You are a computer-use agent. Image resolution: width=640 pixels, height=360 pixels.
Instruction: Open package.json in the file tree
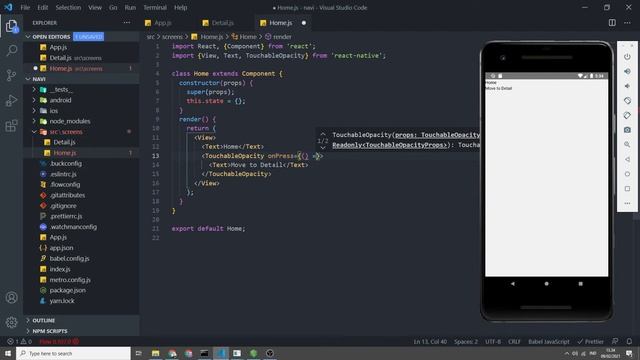(67, 290)
